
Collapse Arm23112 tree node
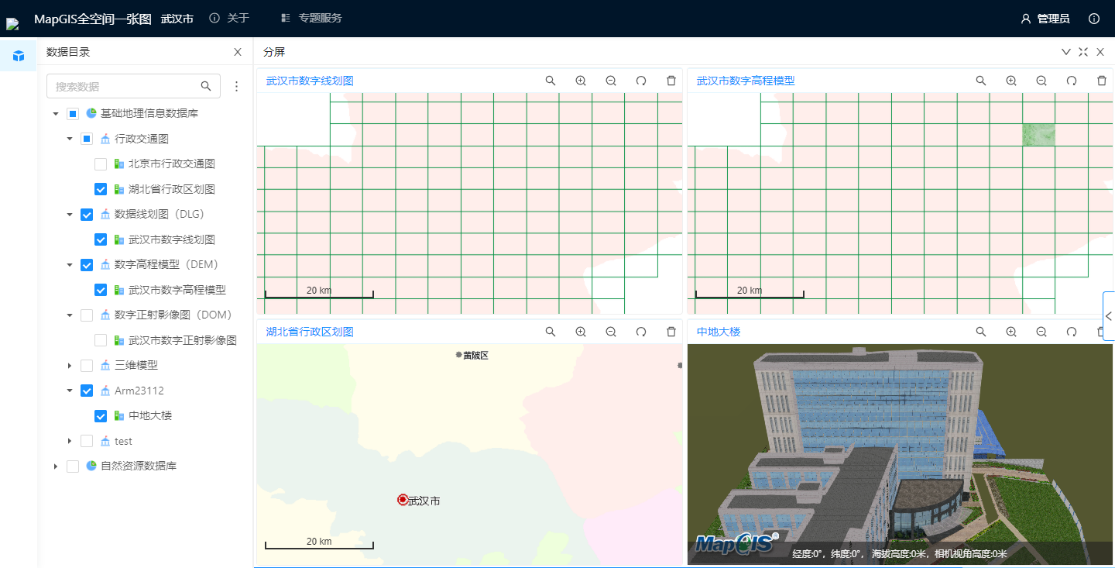click(70, 390)
